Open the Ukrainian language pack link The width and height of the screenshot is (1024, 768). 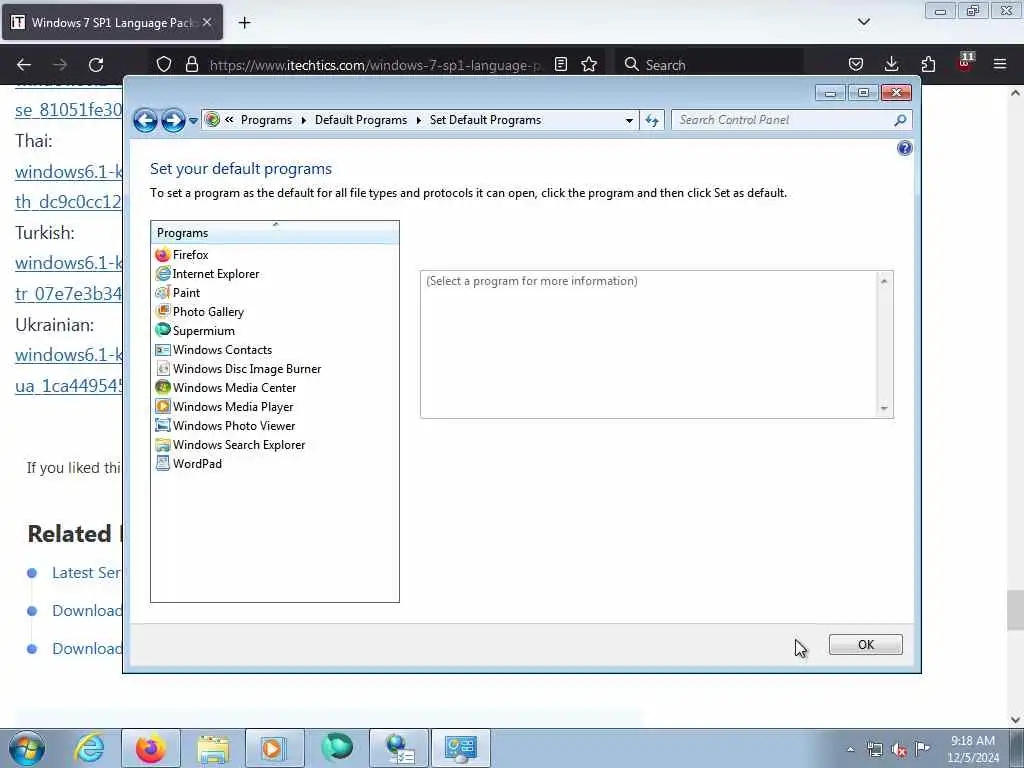click(x=69, y=370)
